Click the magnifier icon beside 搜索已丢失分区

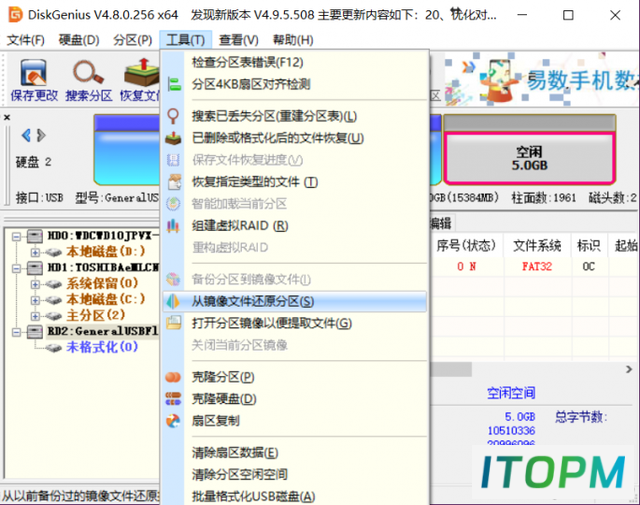(173, 116)
